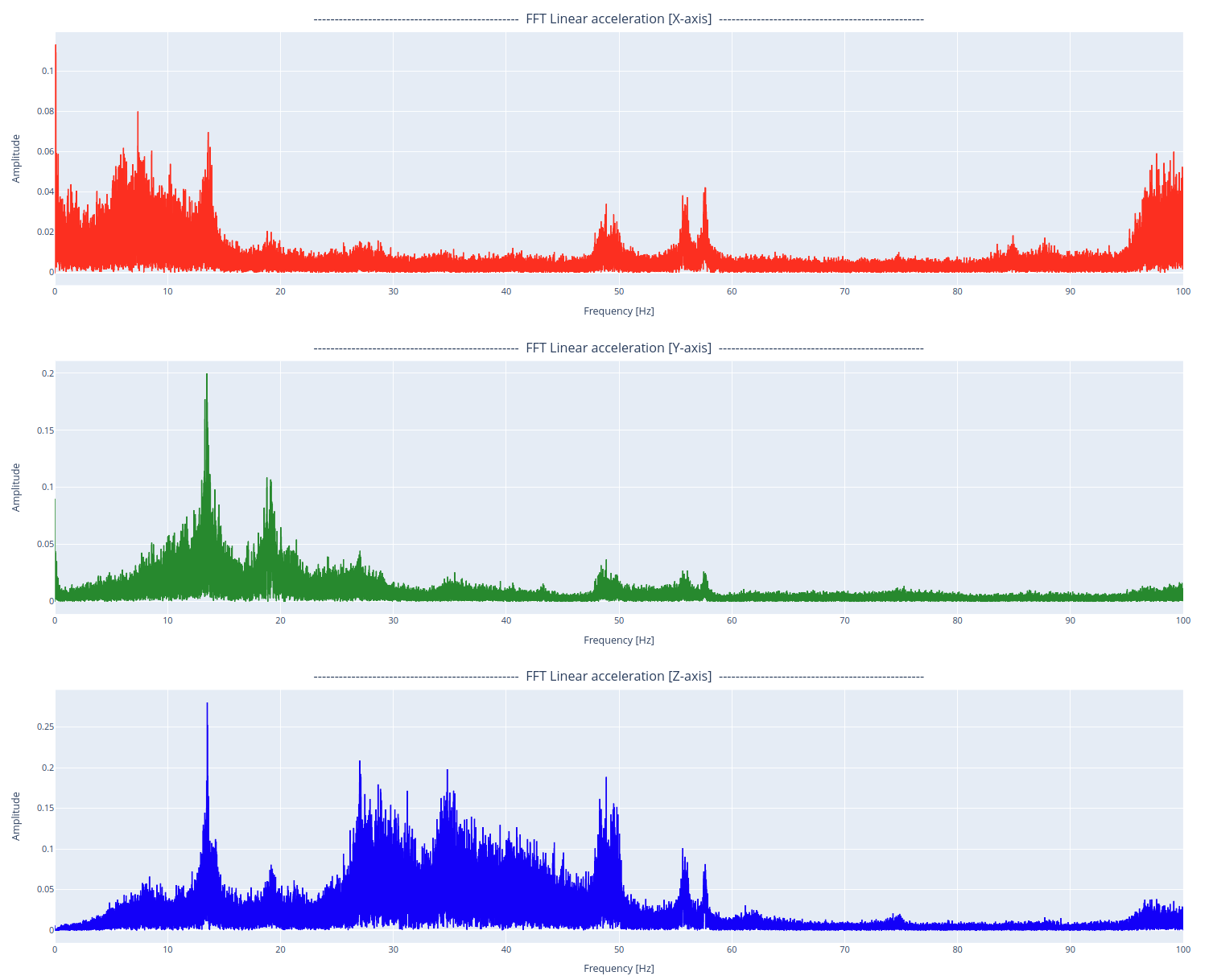Click the 0.08 amplitude tick on the X-axis plot

[47, 111]
